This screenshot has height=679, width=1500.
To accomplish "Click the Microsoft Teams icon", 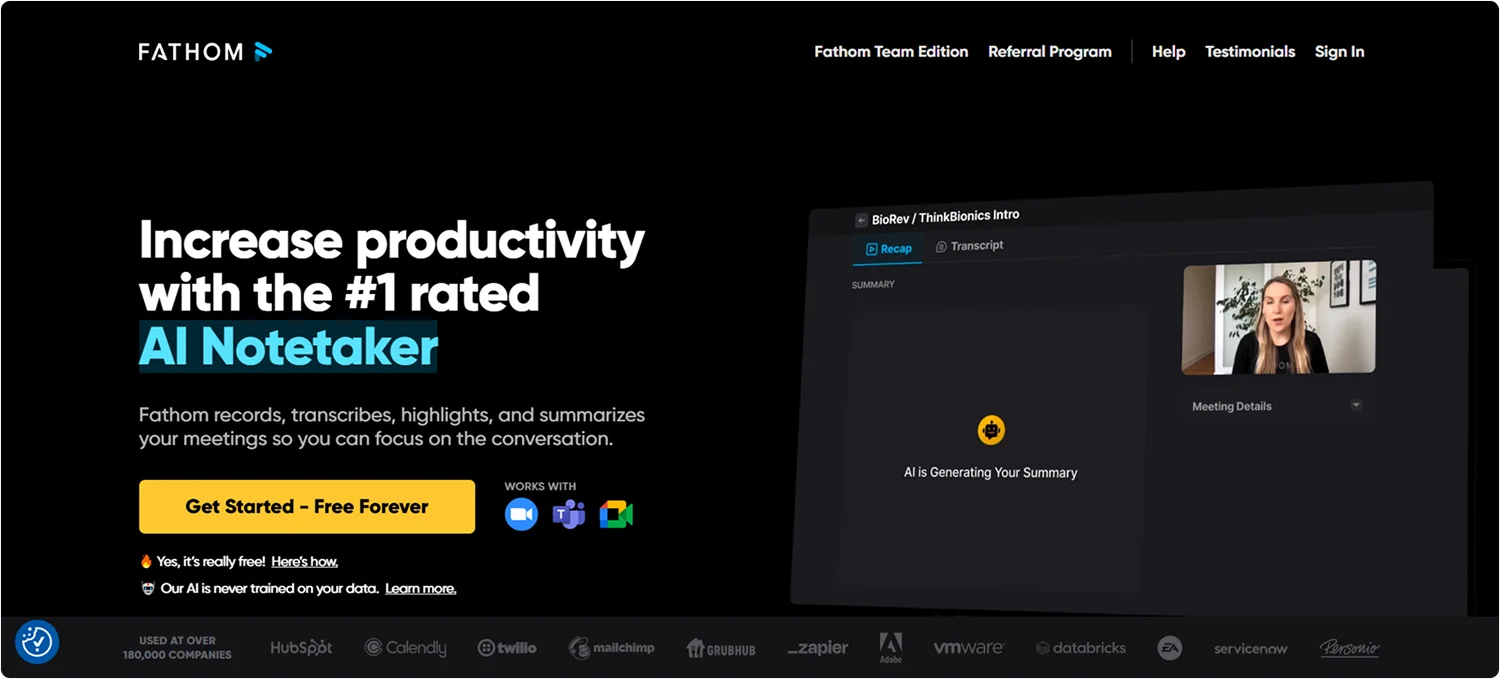I will click(568, 515).
